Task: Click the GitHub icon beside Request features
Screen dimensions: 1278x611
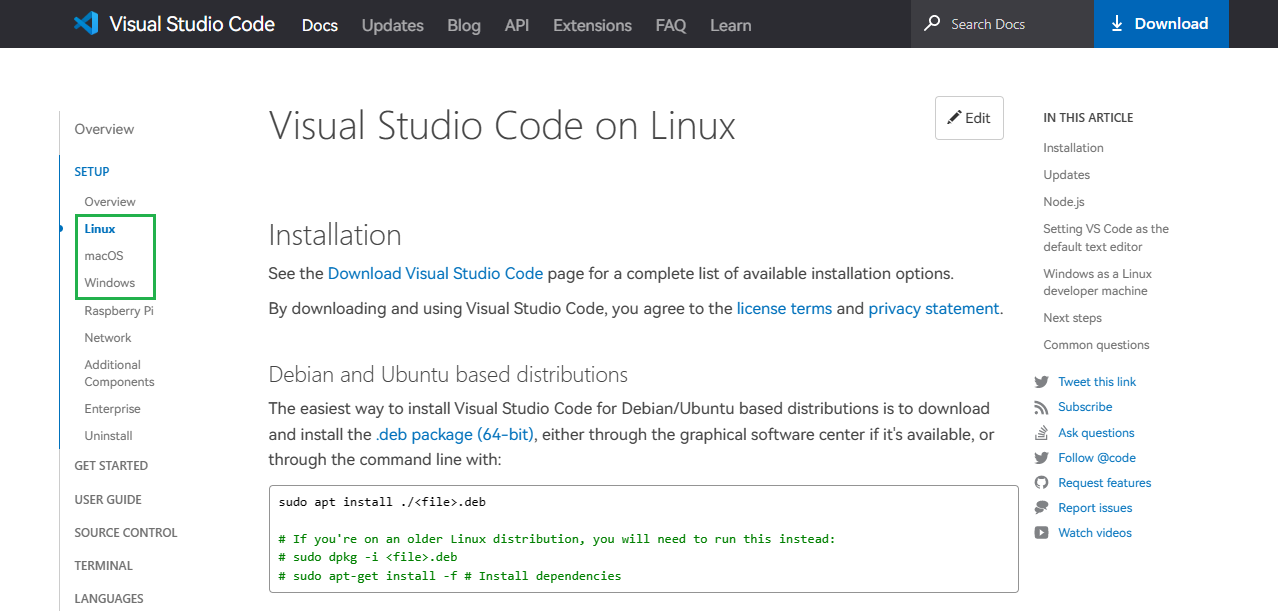Action: 1041,483
